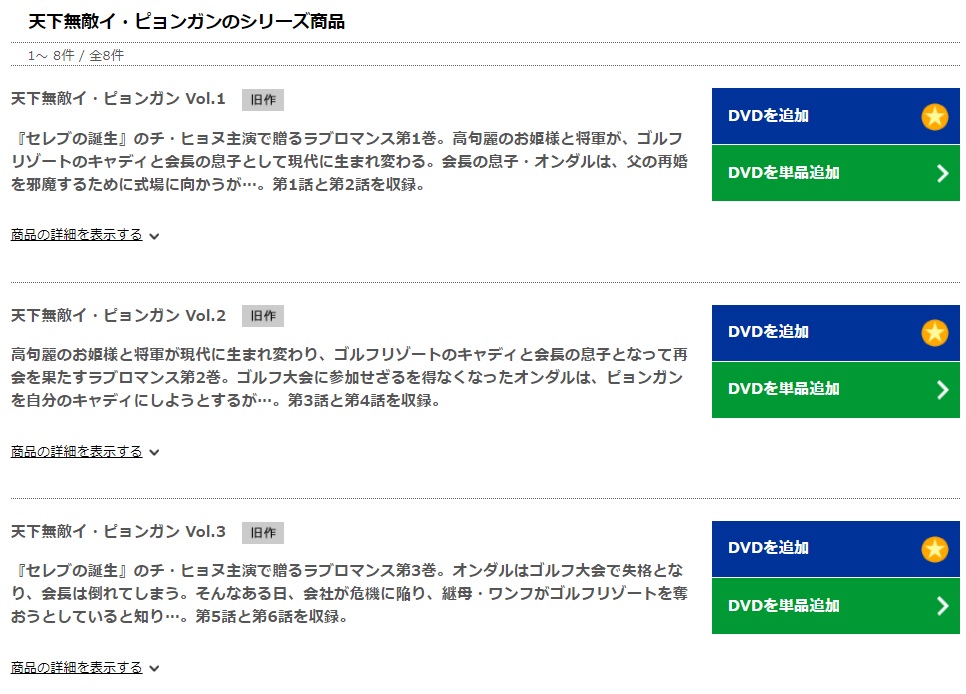Click the star icon on Vol.3 DVDを追加
Viewport: 966px width, 694px height.
(x=935, y=549)
